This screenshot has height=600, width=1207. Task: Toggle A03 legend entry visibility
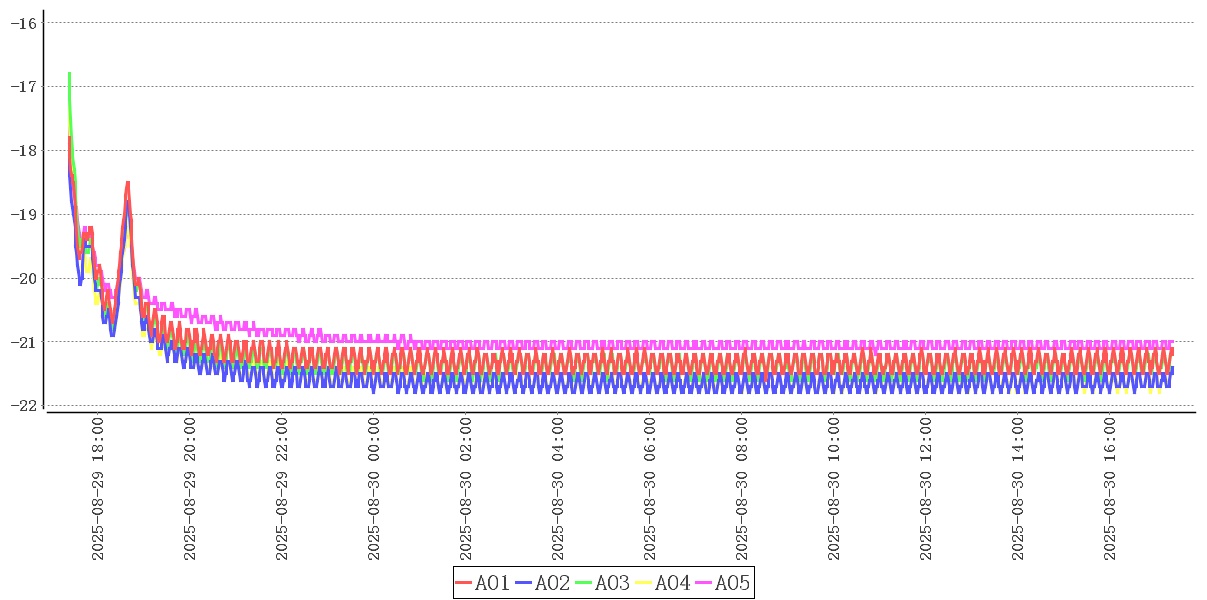point(612,583)
